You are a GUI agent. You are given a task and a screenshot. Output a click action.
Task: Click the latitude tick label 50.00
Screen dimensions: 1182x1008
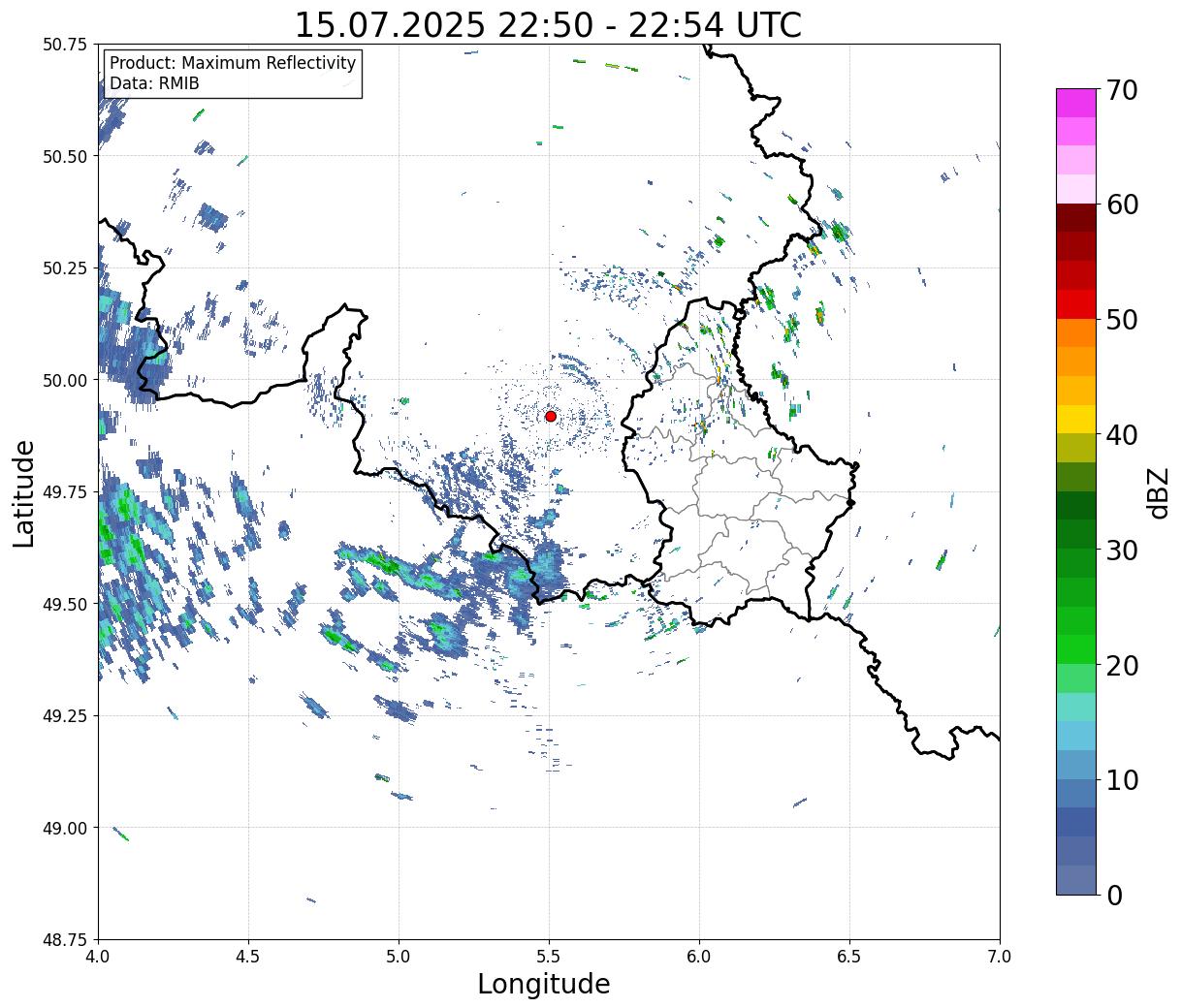(x=65, y=380)
